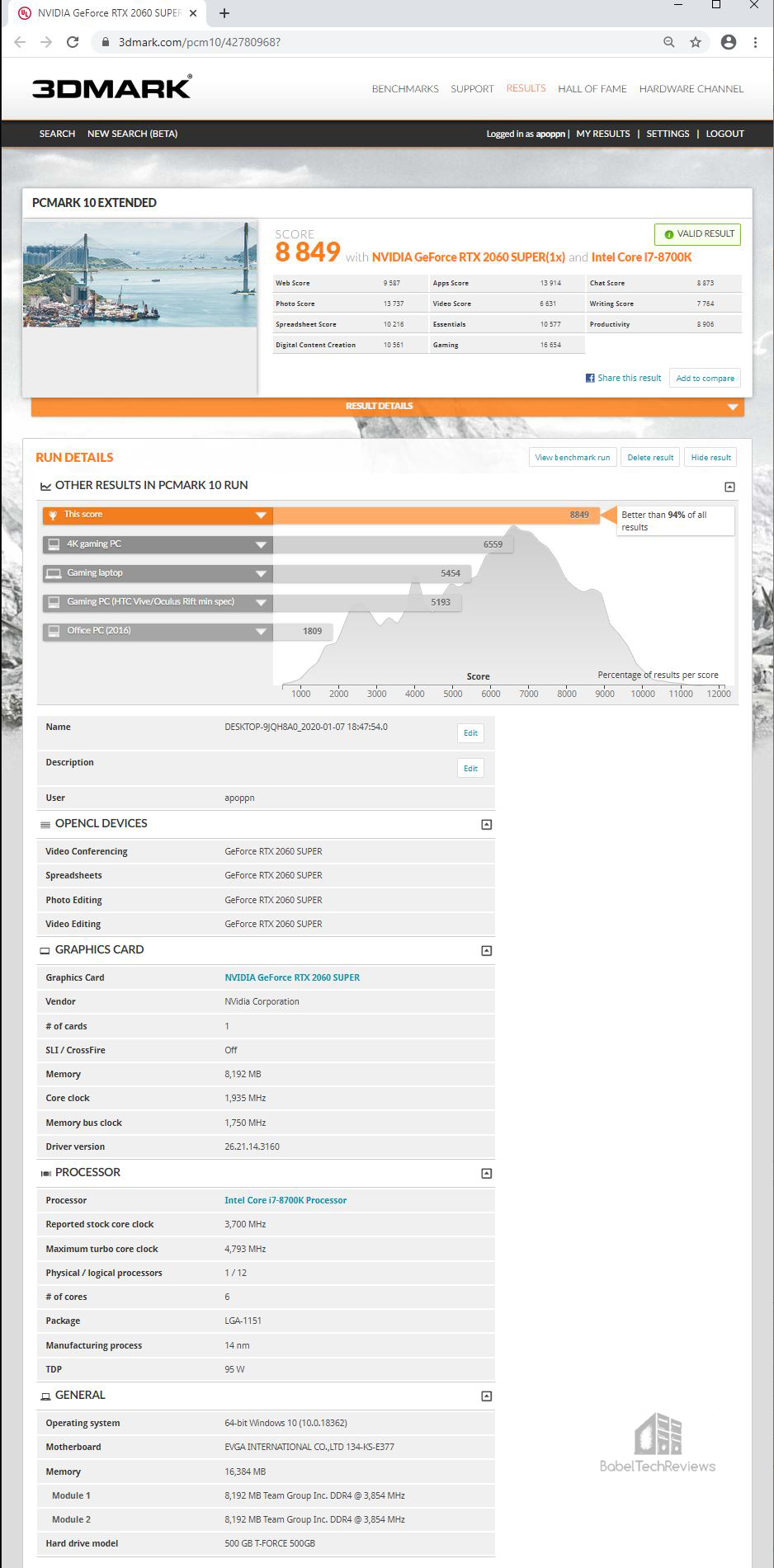The width and height of the screenshot is (774, 1568).
Task: Click the monitor icon beside 4K gaming PC
Action: (x=54, y=544)
